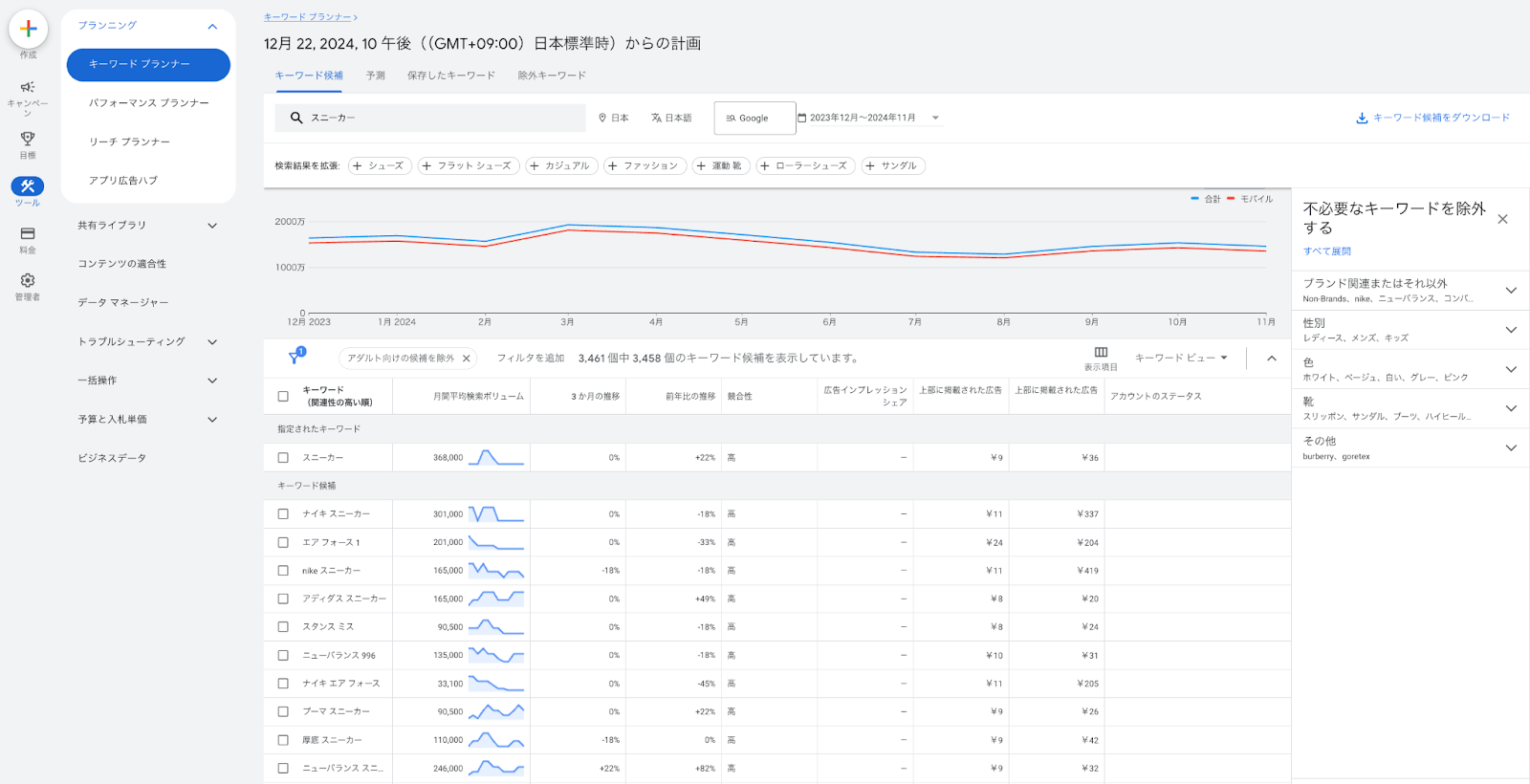Open Goals via trophy icon
The image size is (1530, 784).
(x=28, y=139)
